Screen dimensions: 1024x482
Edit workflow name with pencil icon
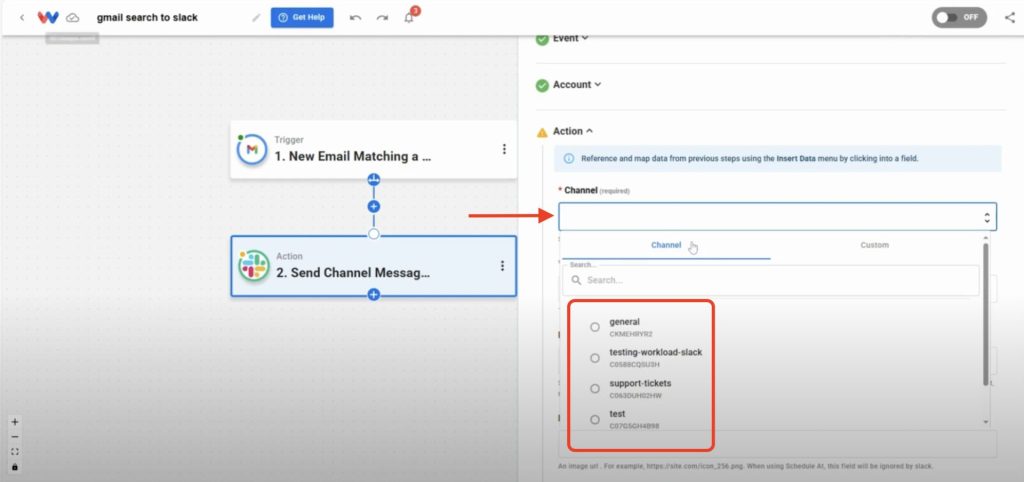pyautogui.click(x=256, y=18)
